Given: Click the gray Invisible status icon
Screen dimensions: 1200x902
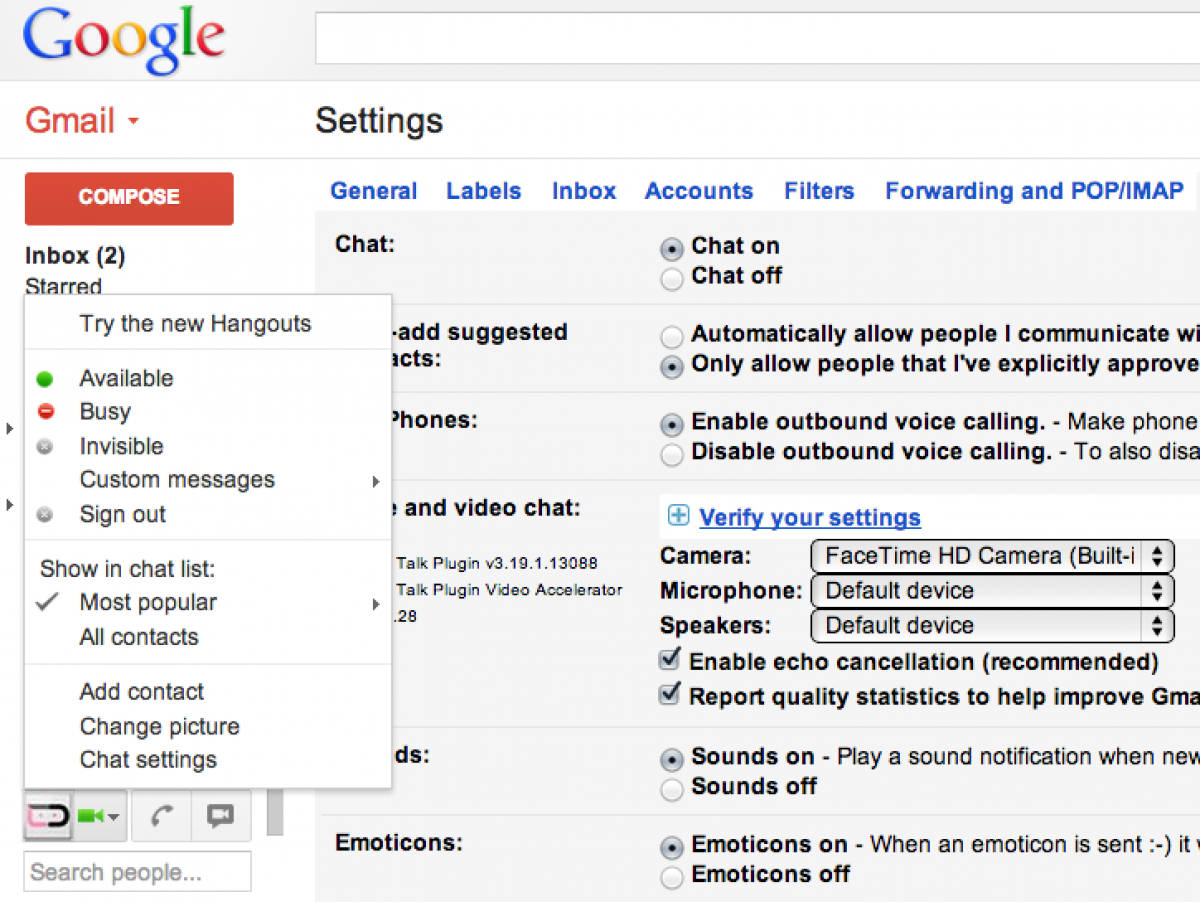Looking at the screenshot, I should [x=45, y=447].
